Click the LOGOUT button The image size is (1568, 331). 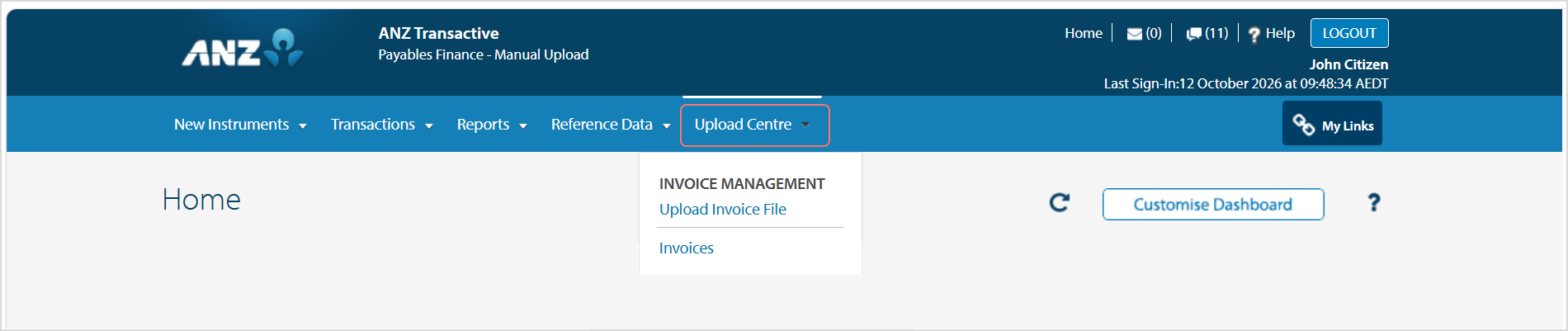click(x=1349, y=33)
